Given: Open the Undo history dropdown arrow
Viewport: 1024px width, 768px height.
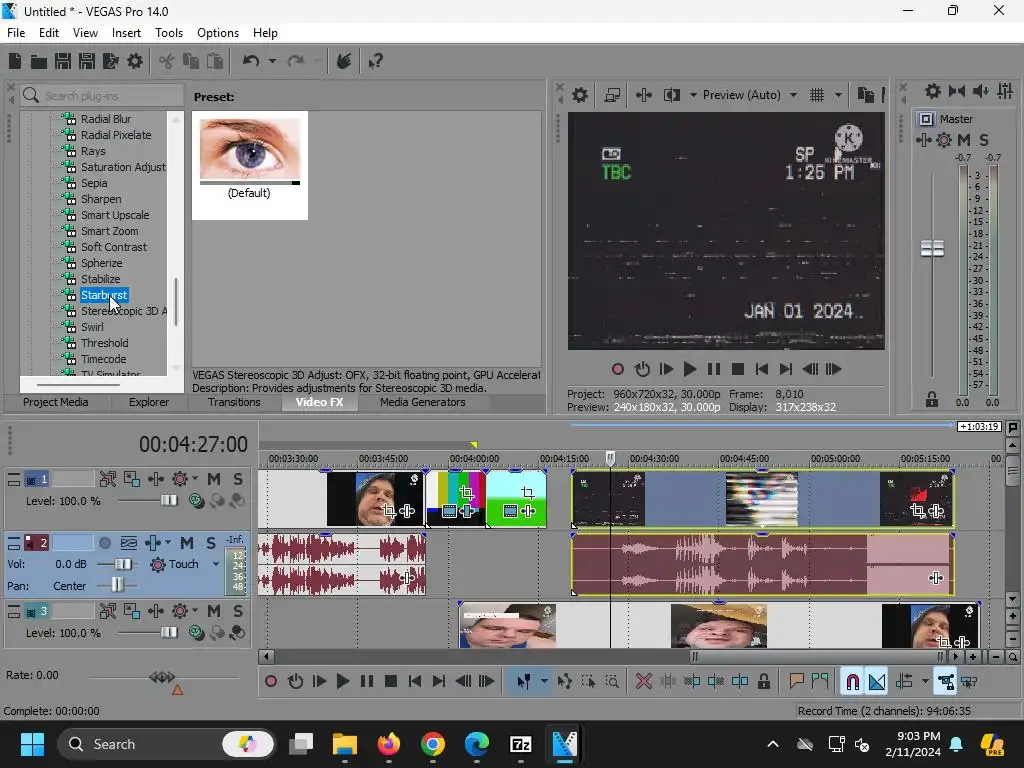Looking at the screenshot, I should 272,61.
